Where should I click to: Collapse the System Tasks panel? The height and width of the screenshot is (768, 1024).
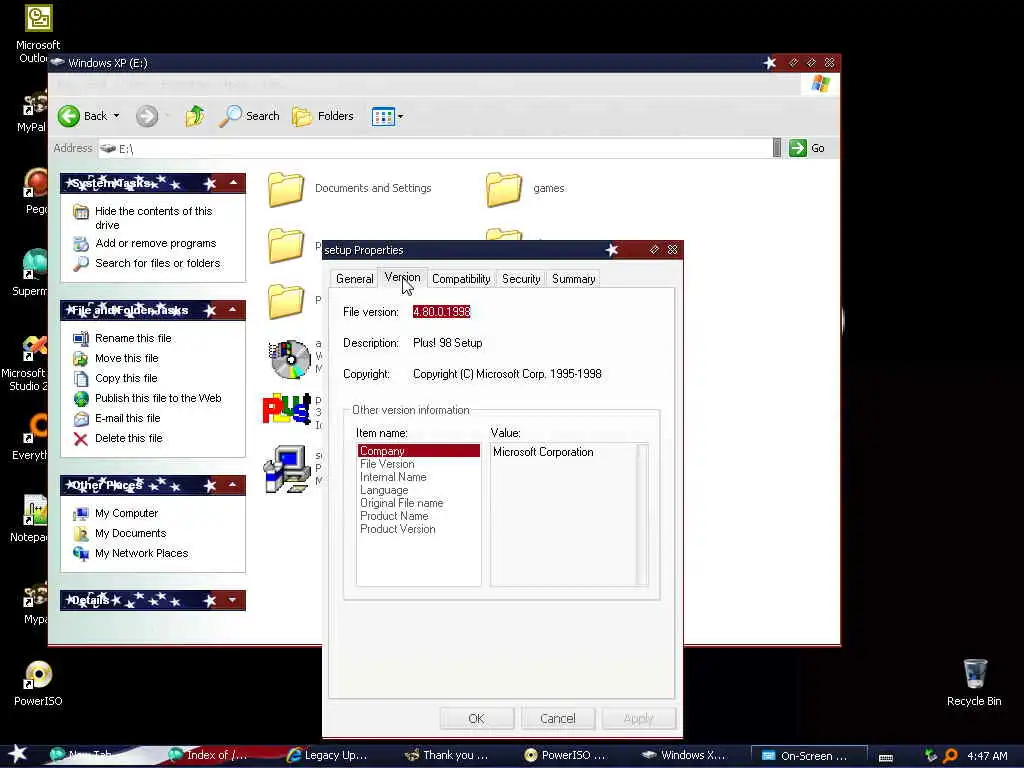click(x=233, y=184)
